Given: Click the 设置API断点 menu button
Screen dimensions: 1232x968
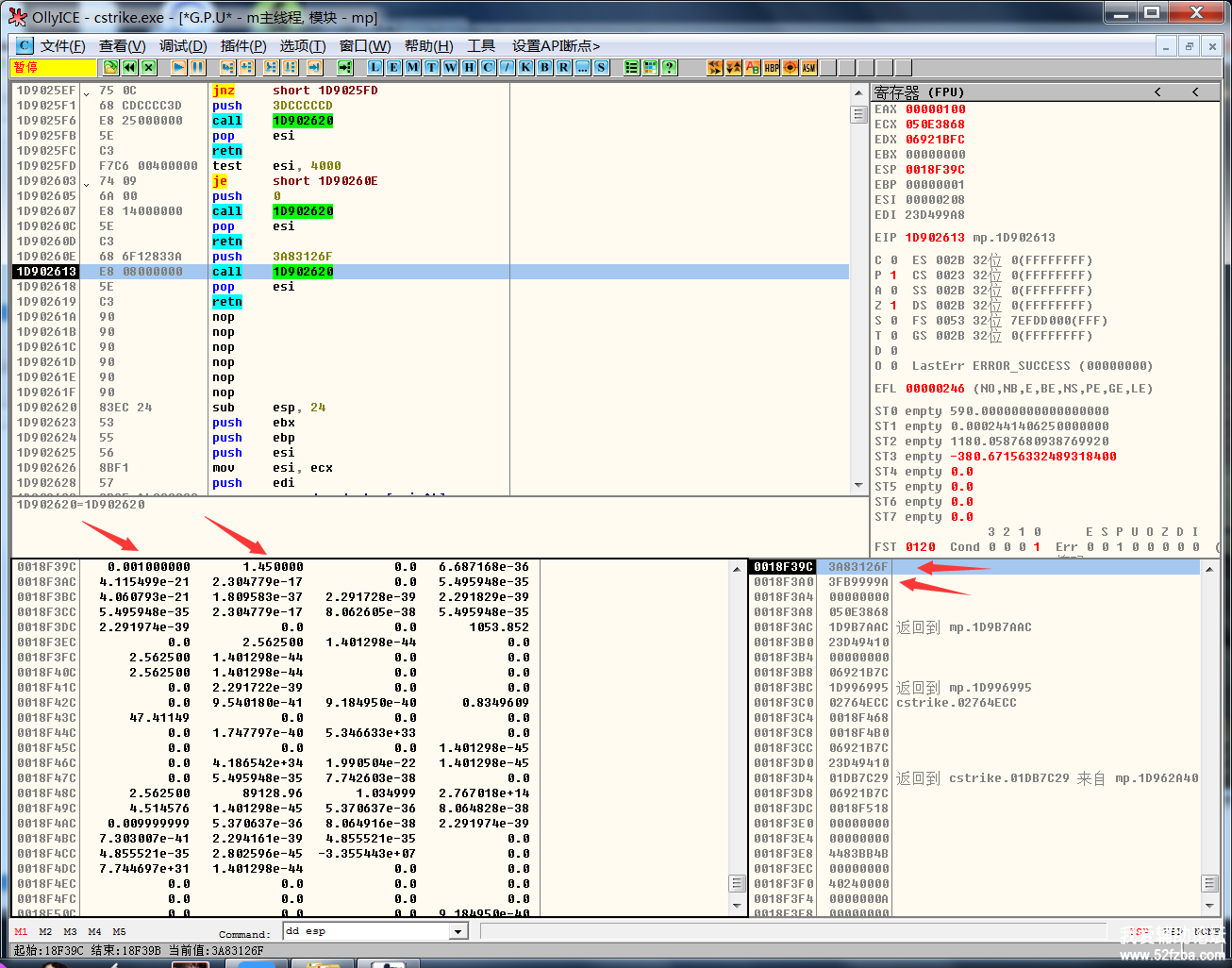Looking at the screenshot, I should 556,45.
